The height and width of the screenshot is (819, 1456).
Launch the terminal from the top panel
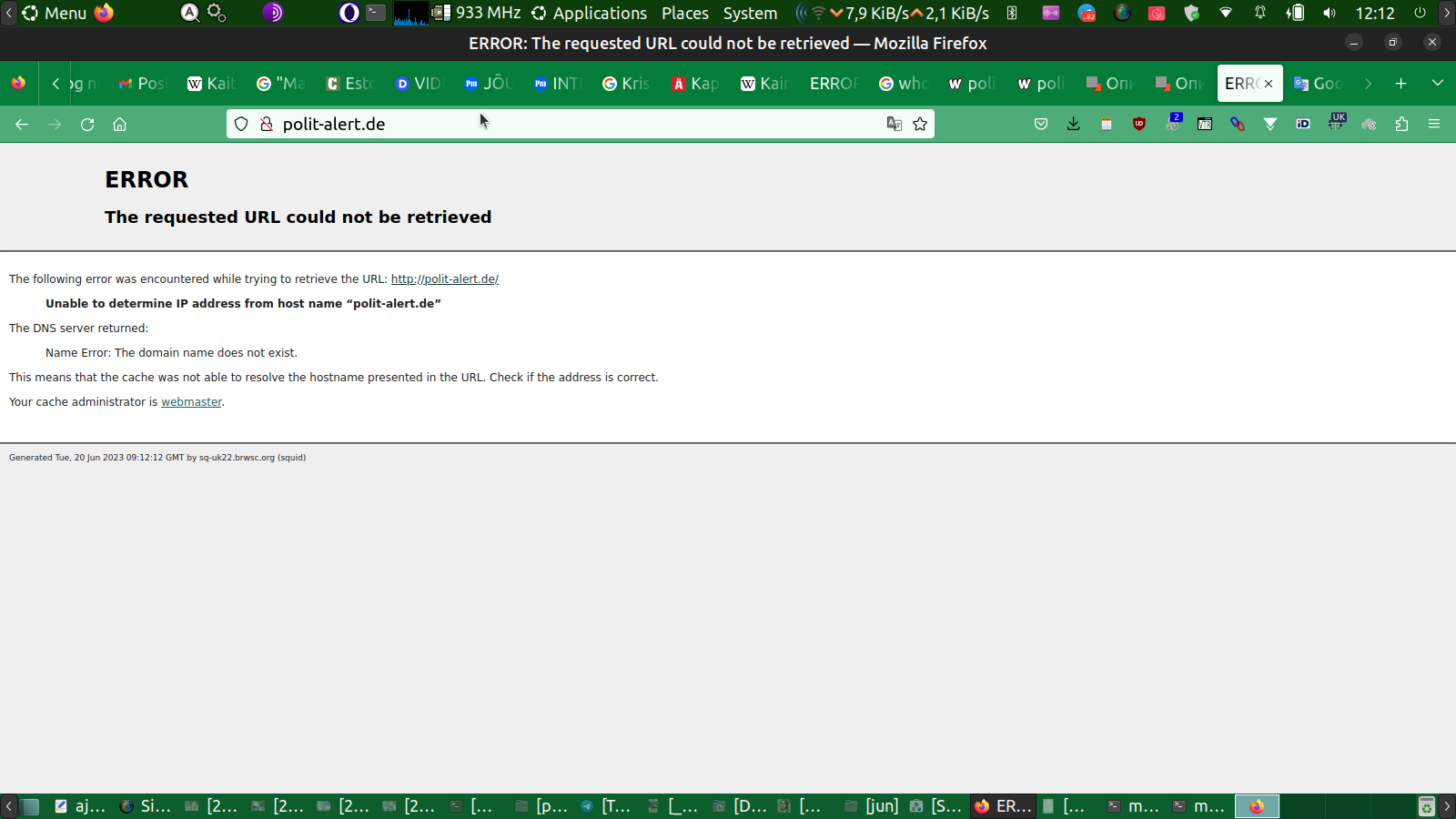376,13
